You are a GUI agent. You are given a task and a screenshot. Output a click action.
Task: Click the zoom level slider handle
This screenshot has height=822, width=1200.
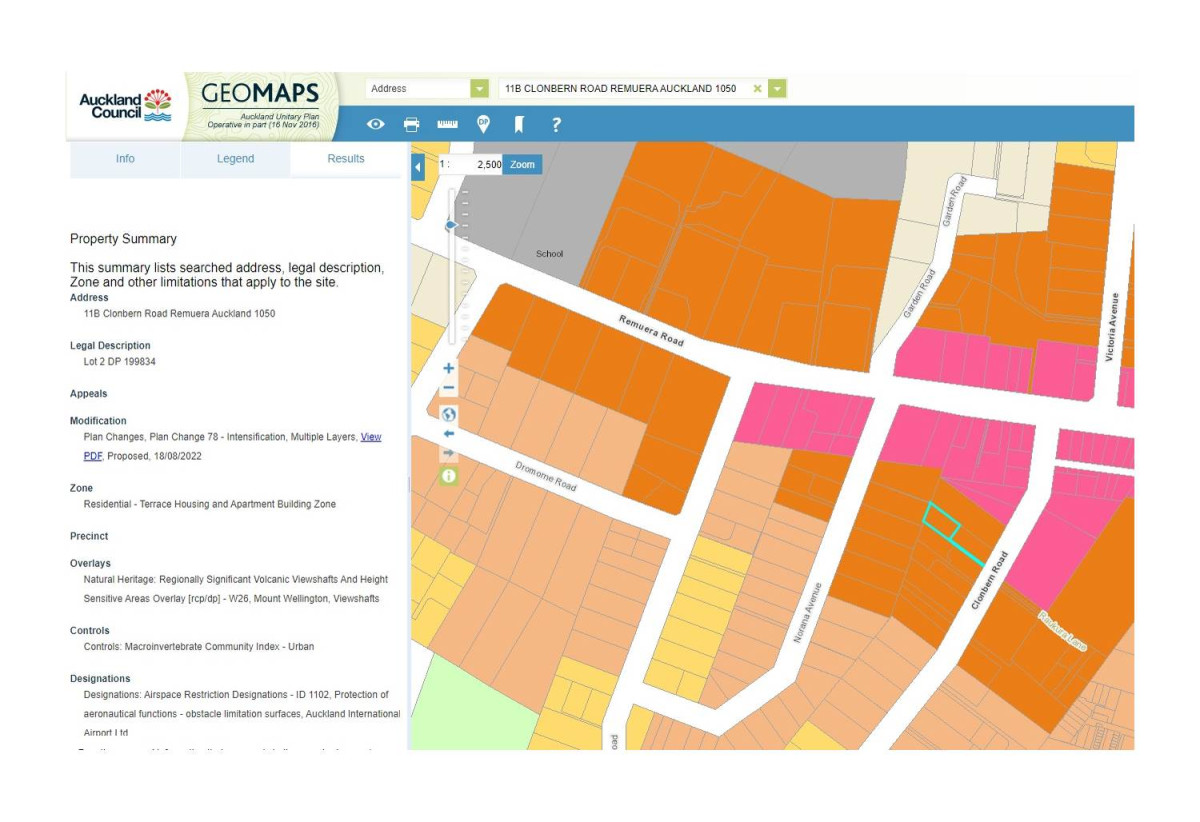[451, 226]
